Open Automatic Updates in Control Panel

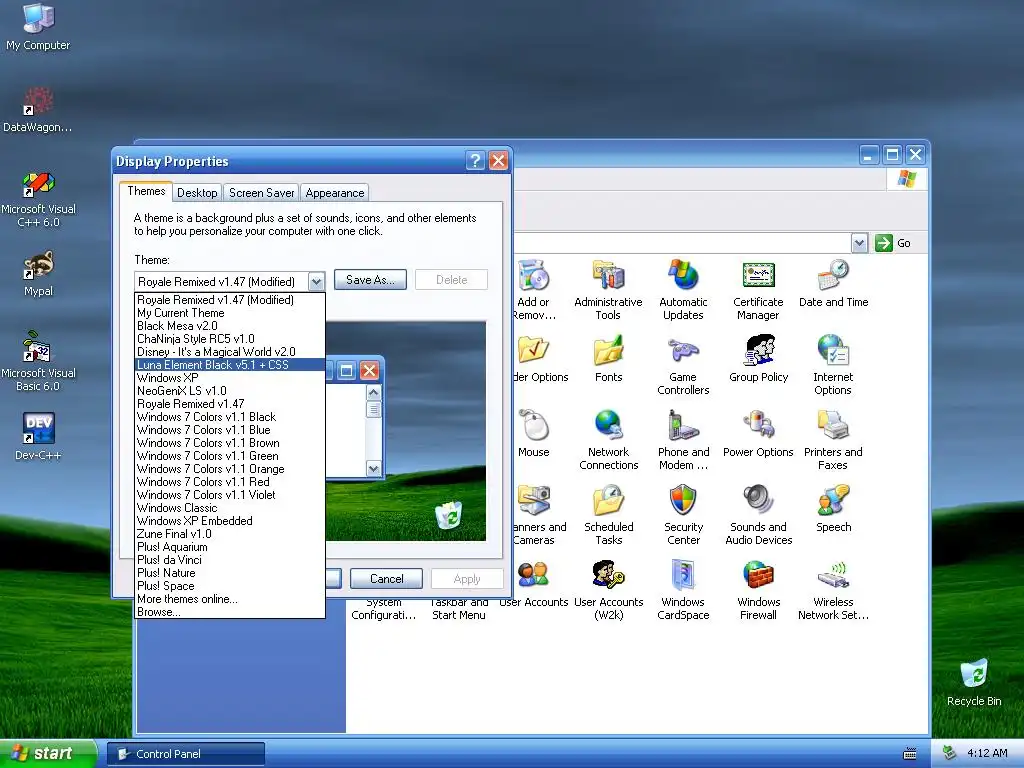coord(683,290)
